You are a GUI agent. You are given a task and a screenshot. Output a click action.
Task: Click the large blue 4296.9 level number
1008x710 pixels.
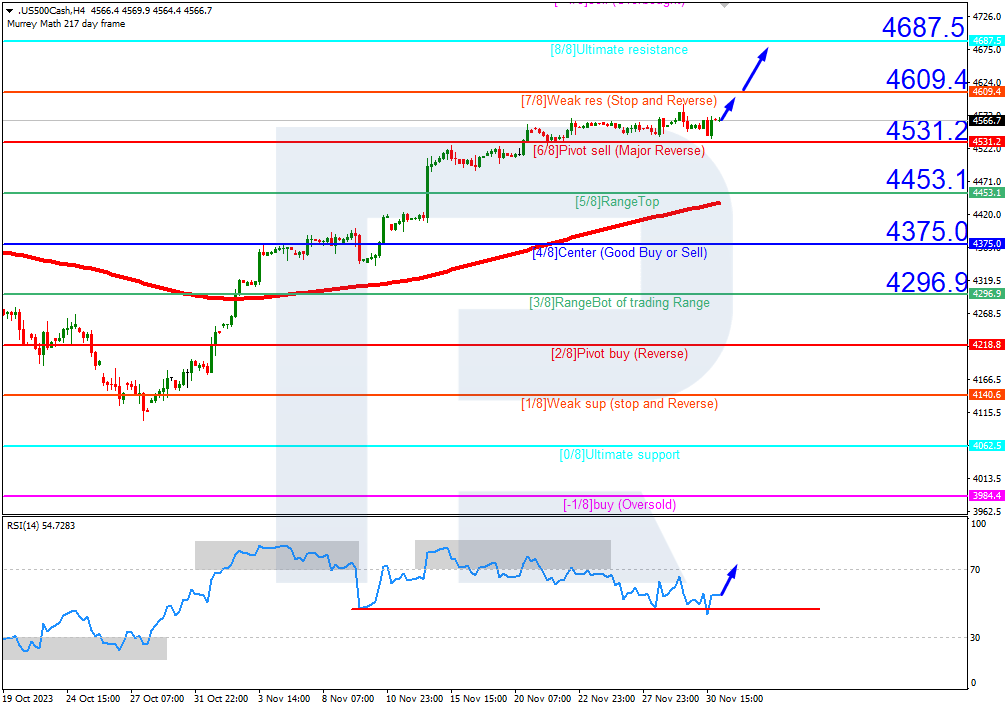coord(926,282)
